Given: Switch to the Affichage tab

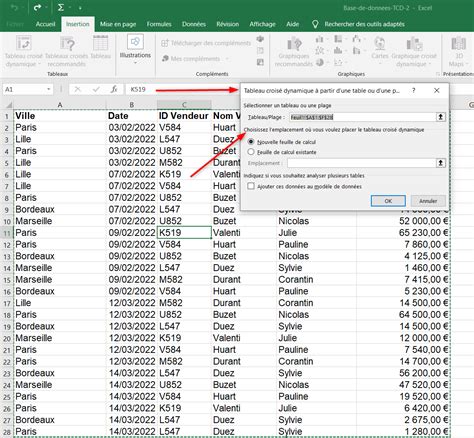Looking at the screenshot, I should point(263,24).
